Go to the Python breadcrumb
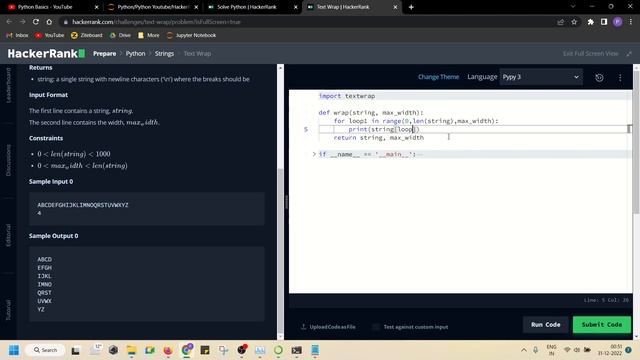Image resolution: width=640 pixels, height=360 pixels. [x=136, y=53]
